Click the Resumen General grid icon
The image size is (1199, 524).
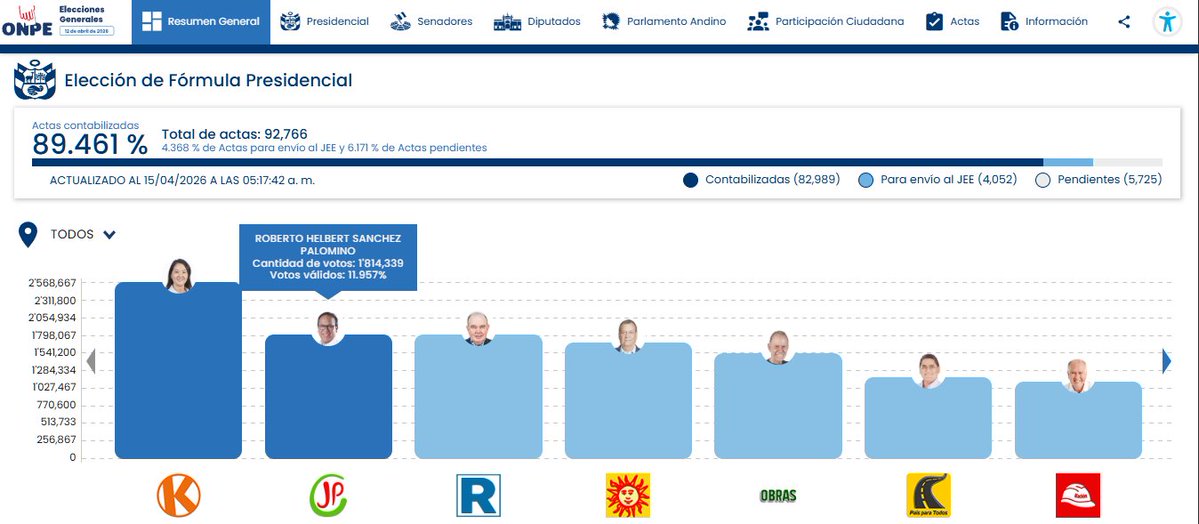pos(151,21)
